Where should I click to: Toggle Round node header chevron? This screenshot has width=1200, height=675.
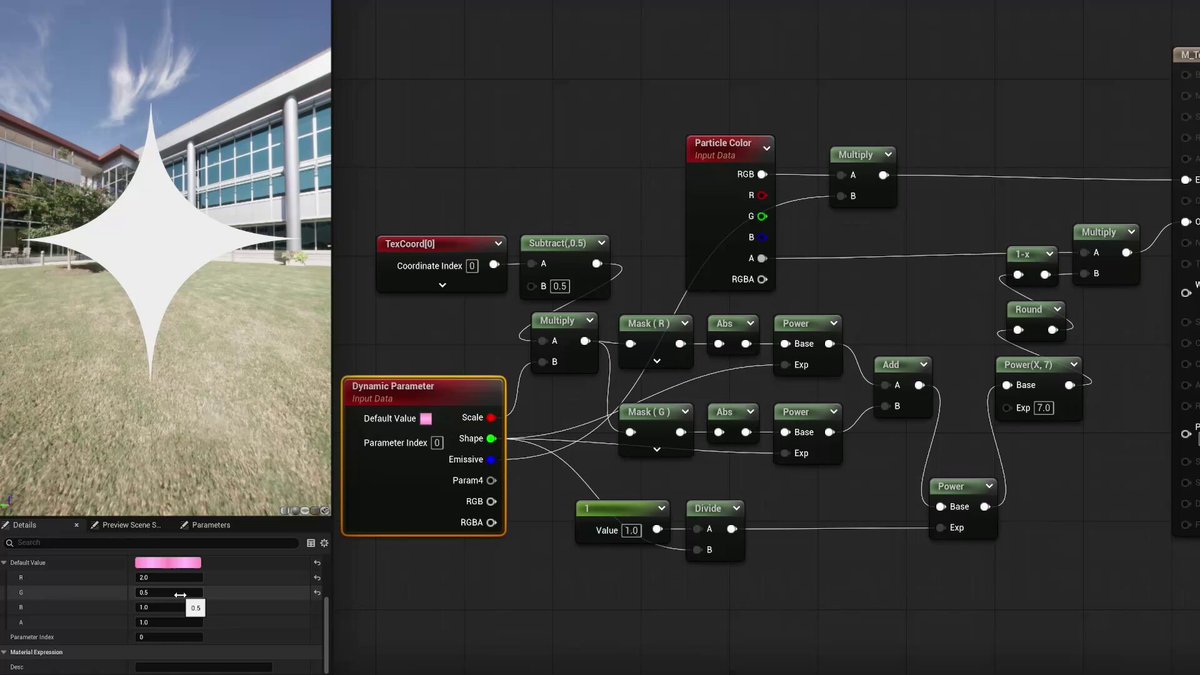pyautogui.click(x=1056, y=310)
